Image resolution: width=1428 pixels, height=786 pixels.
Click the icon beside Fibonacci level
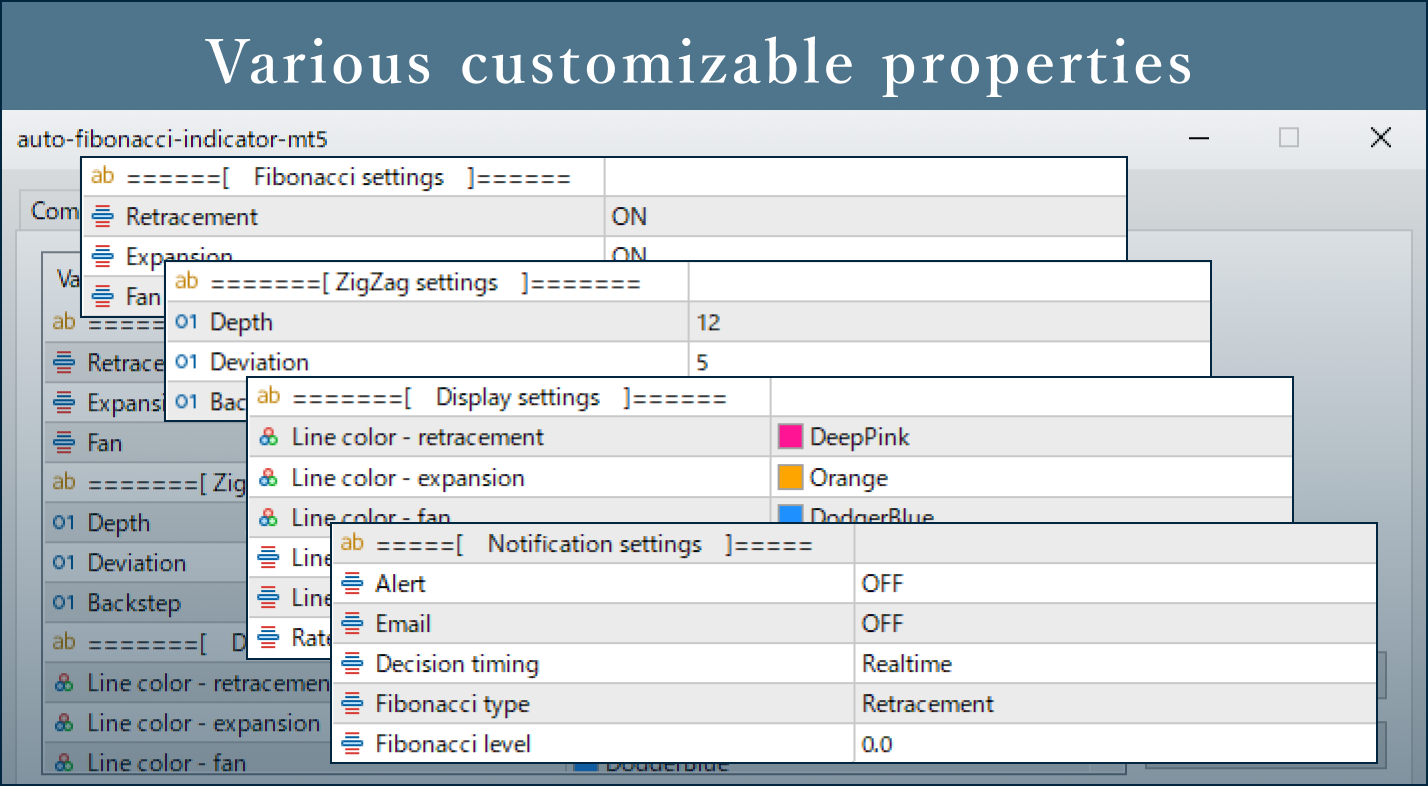[x=352, y=743]
